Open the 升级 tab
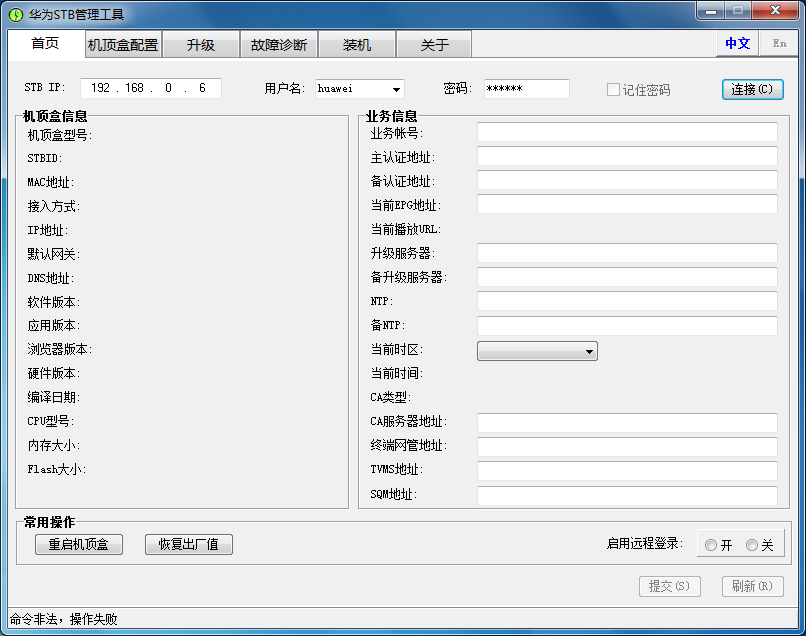 tap(201, 45)
